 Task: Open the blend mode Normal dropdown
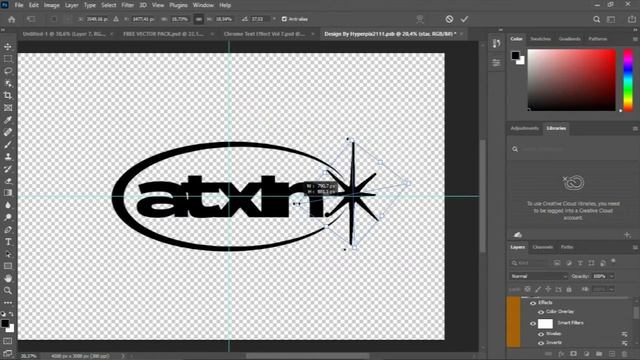[538, 276]
